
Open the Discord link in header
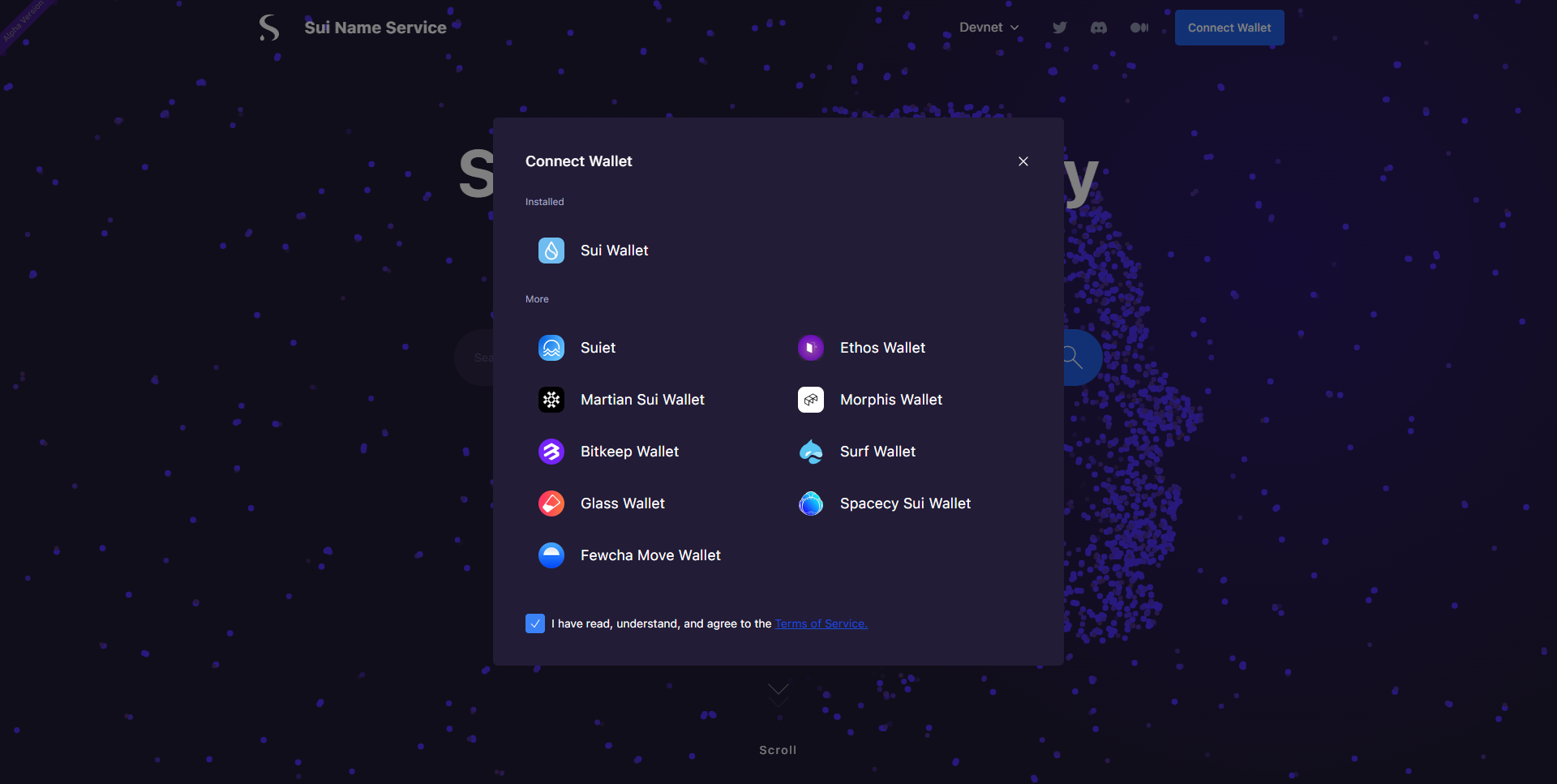1099,28
